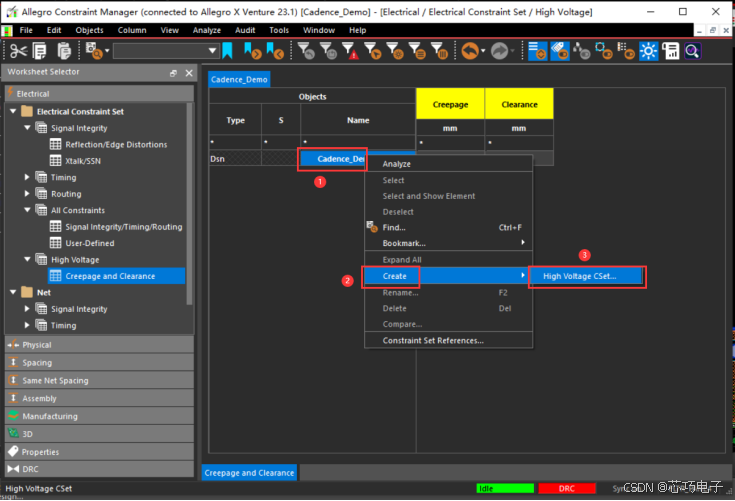The image size is (735, 501).
Task: Choose Analyze in the context menu
Action: click(449, 164)
